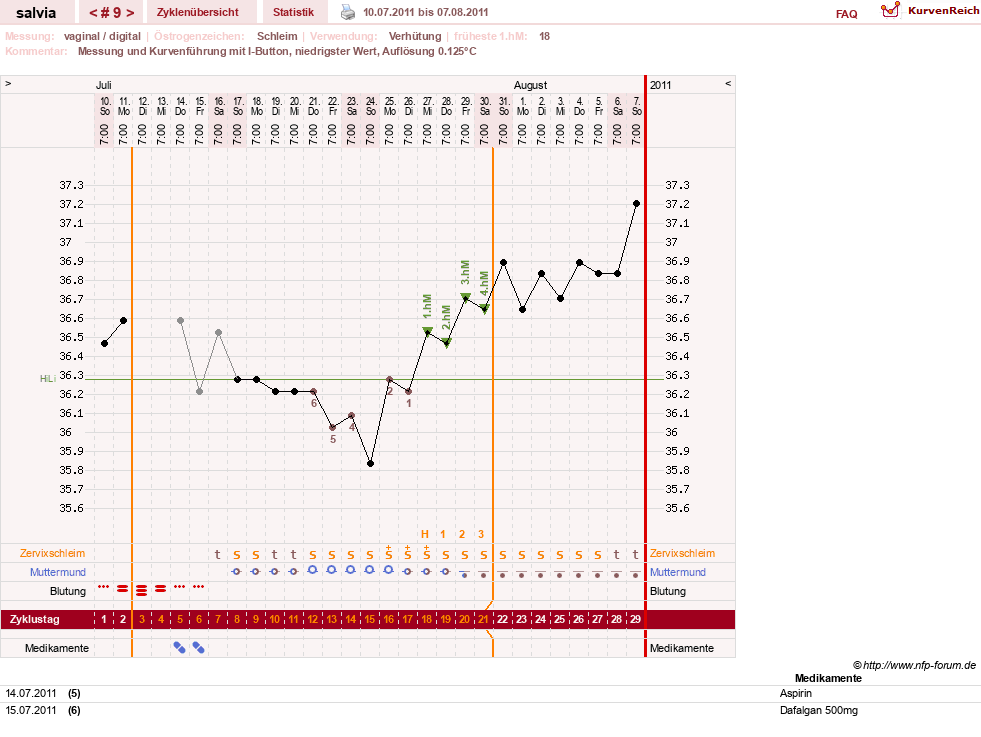Viewport: 981px width, 737px height.
Task: Open the KurvenReich logo link
Action: point(930,11)
